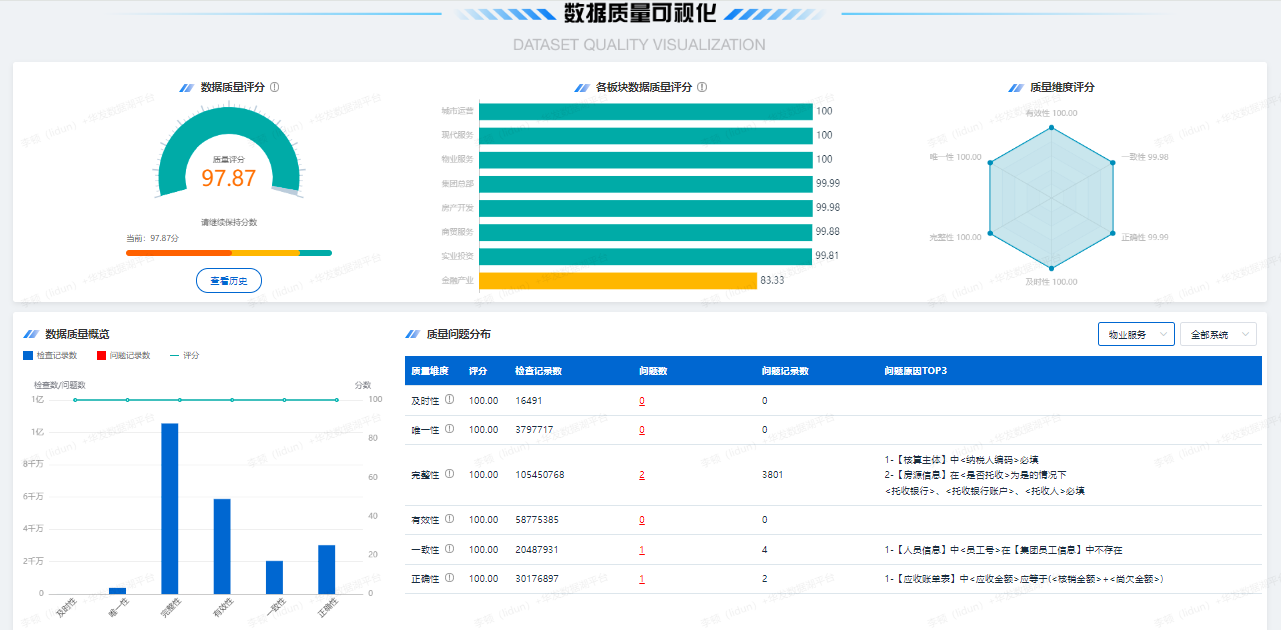Click the 实业投资 bar in chart
The image size is (1281, 630).
[x=646, y=256]
